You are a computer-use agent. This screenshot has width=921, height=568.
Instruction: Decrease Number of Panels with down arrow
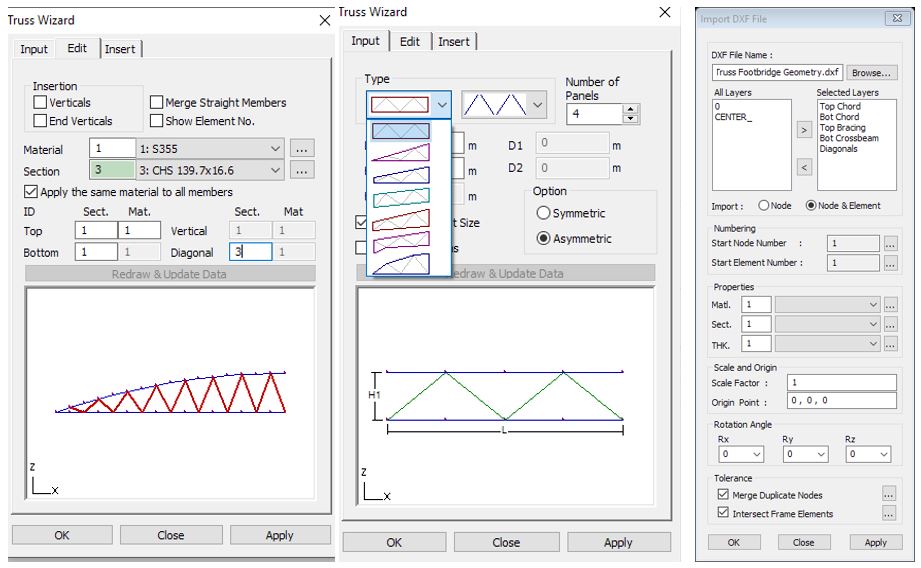(630, 118)
